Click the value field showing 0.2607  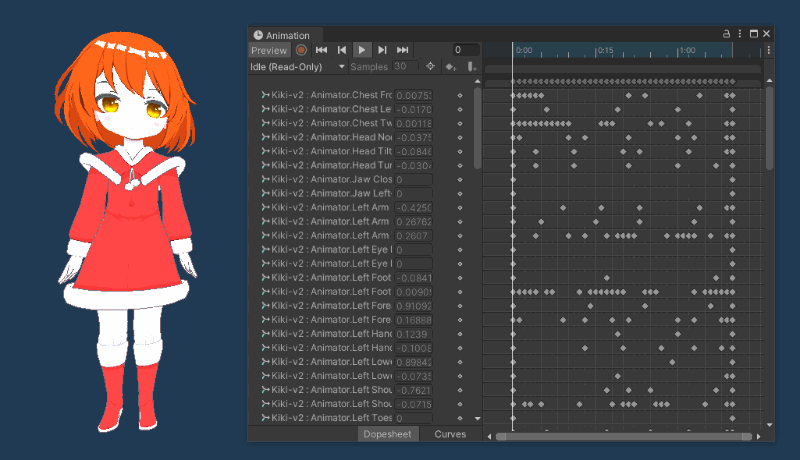[x=414, y=236]
